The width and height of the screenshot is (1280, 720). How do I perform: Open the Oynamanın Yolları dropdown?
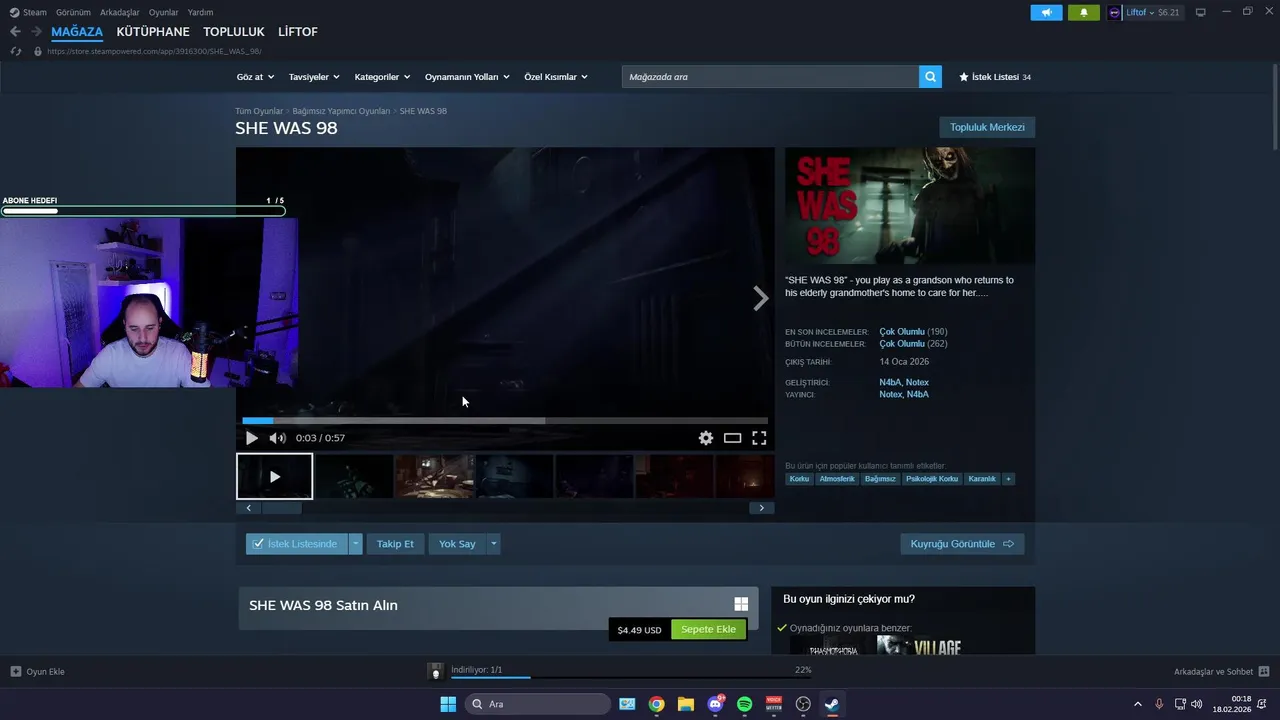pos(467,77)
